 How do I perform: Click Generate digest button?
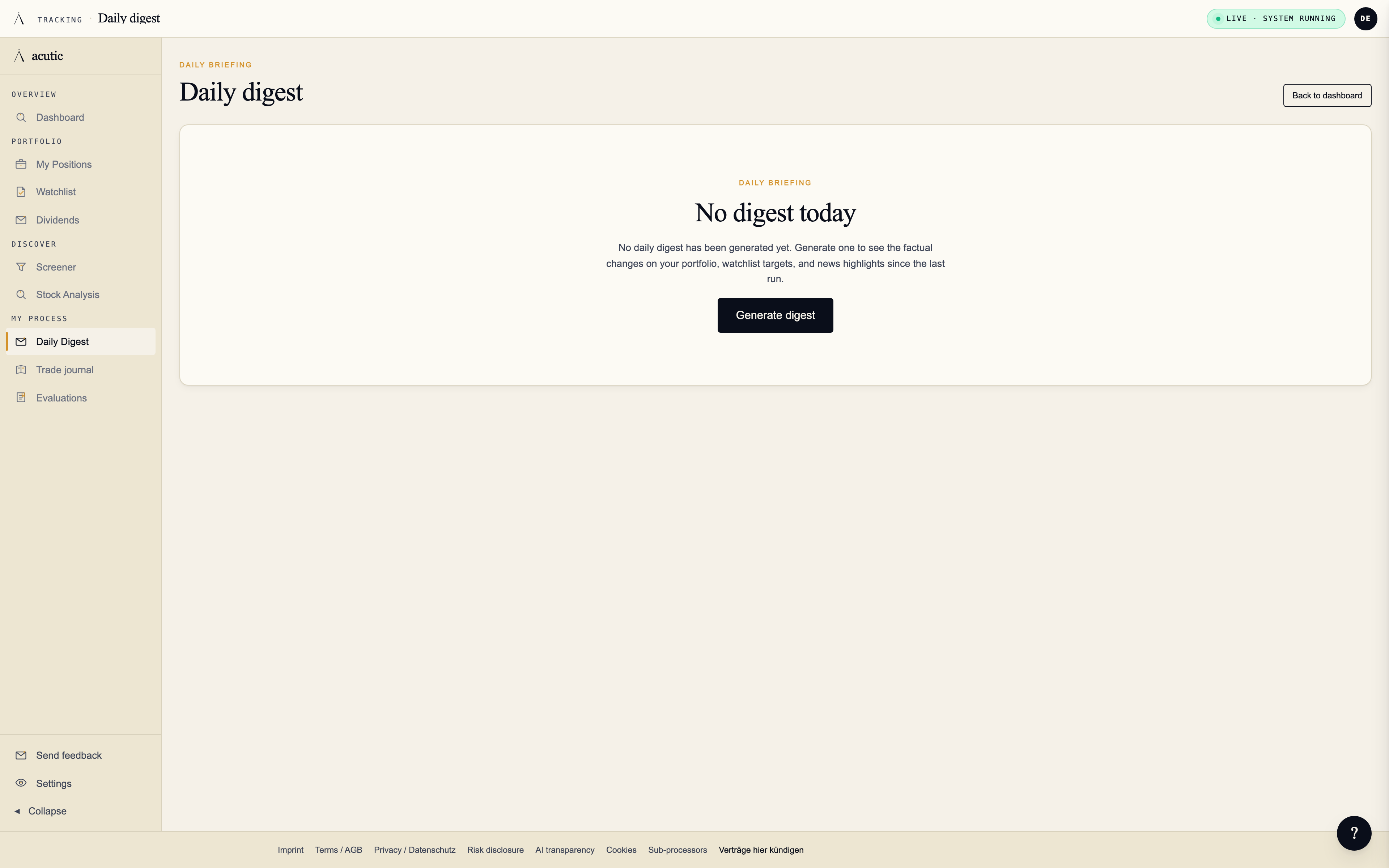775,315
